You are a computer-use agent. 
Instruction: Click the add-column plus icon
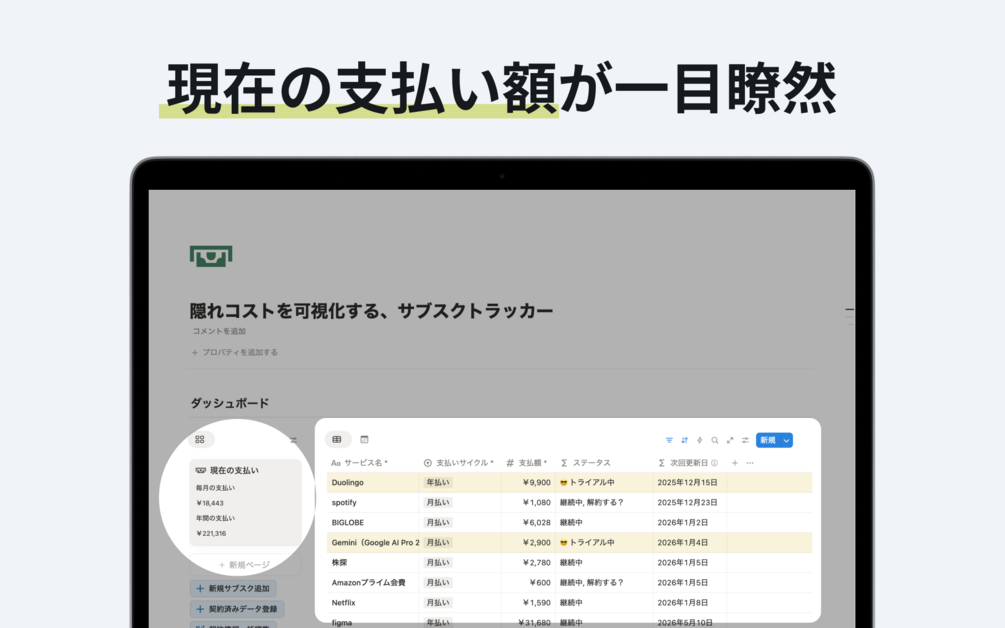click(x=735, y=463)
